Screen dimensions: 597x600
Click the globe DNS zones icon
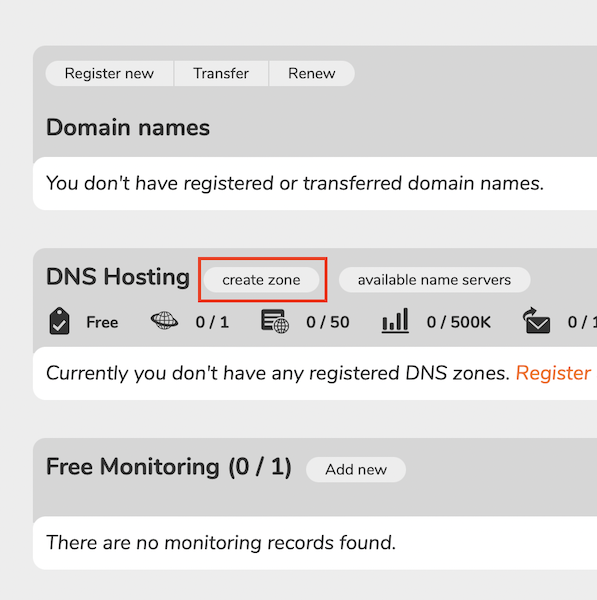click(x=164, y=320)
